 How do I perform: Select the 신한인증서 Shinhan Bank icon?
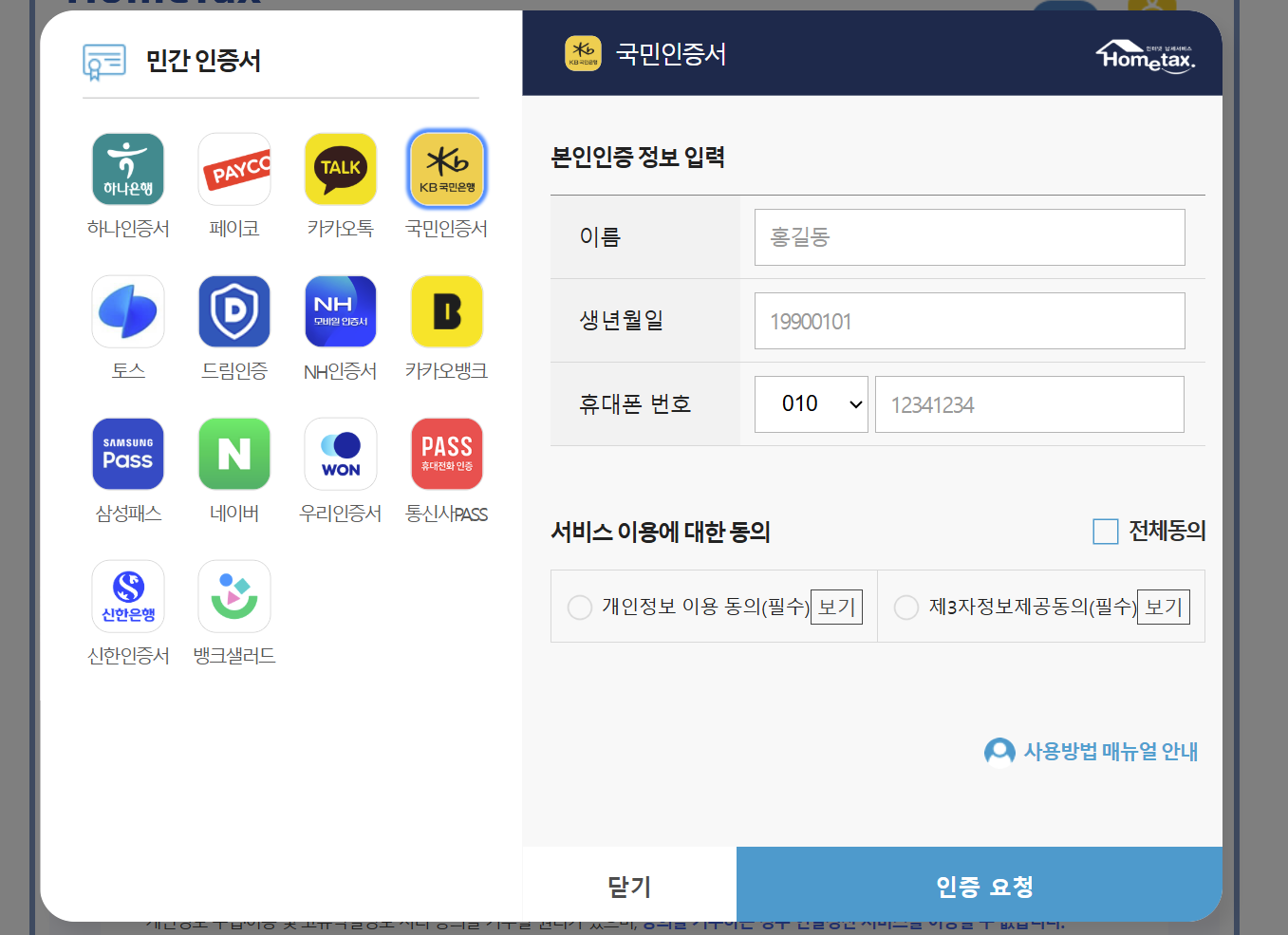click(x=128, y=596)
